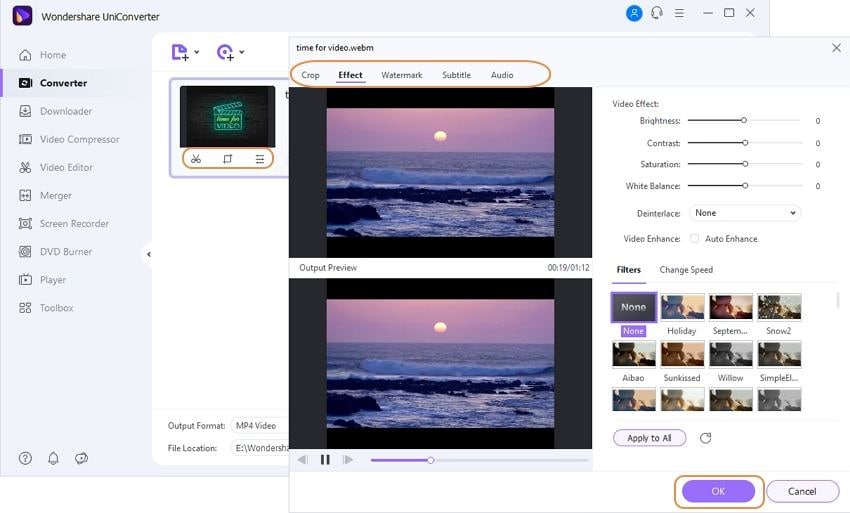Open the feedback icon at bottom left
This screenshot has width=850, height=513.
(81, 458)
